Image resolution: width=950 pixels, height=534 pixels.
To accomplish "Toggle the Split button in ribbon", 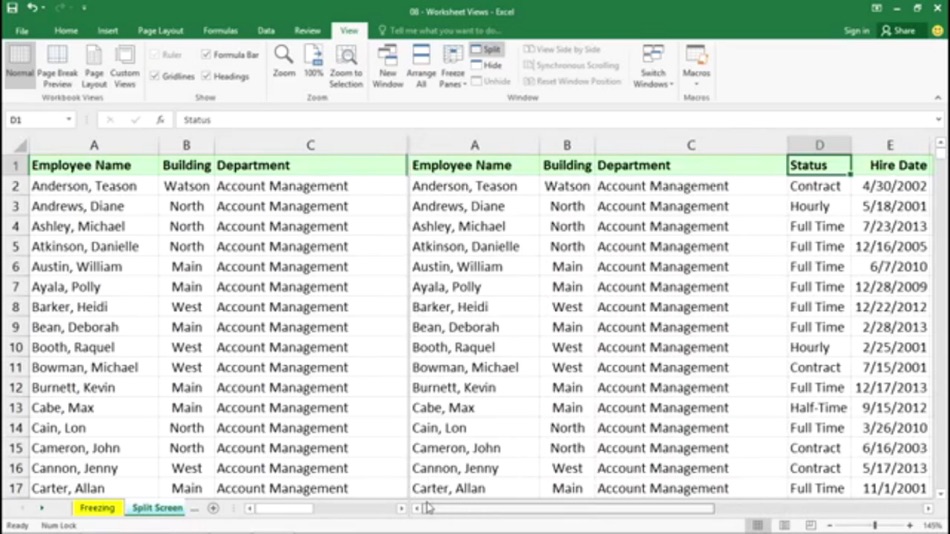I will pyautogui.click(x=486, y=49).
